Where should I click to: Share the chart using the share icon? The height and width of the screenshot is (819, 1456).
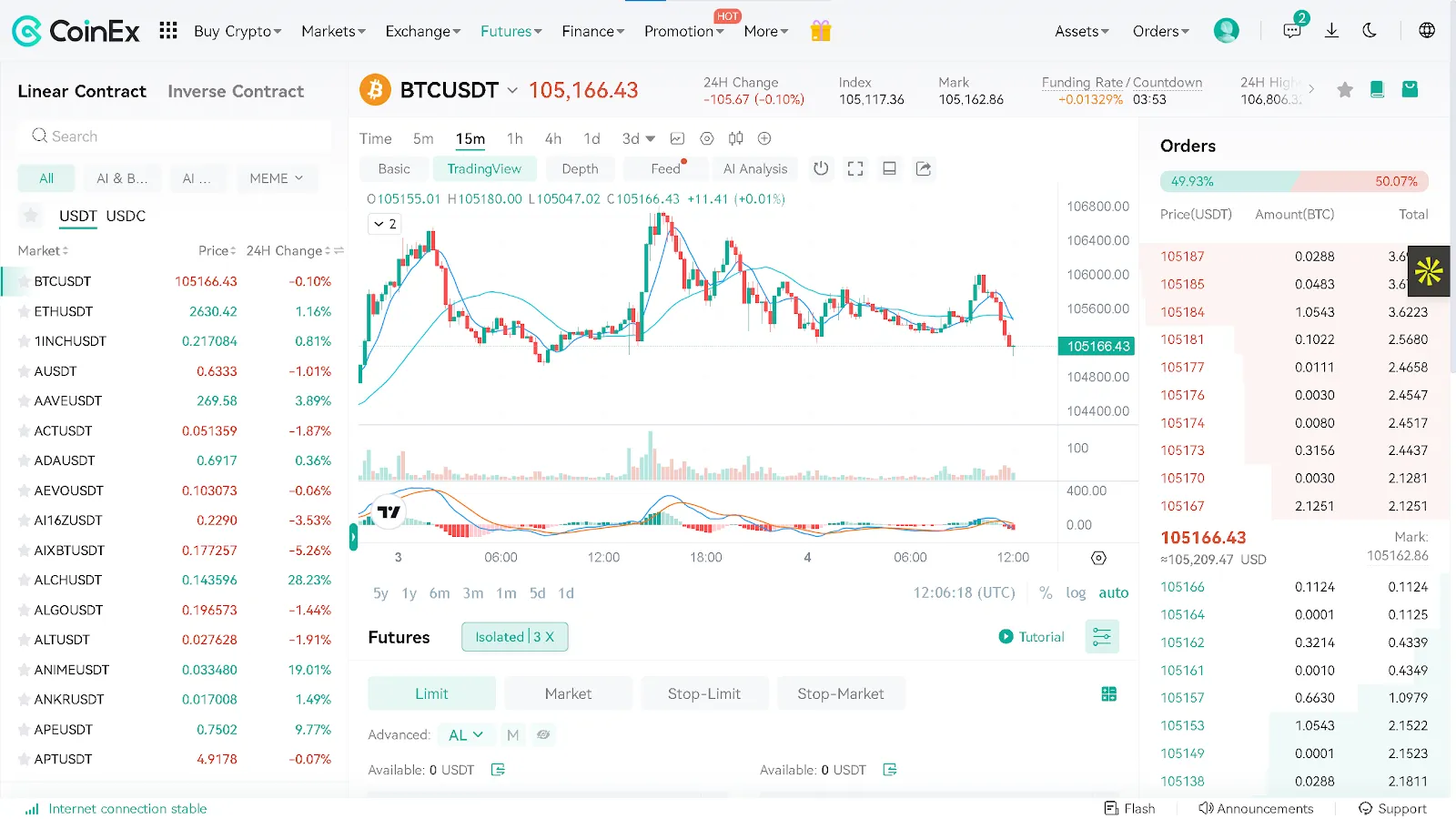click(924, 168)
